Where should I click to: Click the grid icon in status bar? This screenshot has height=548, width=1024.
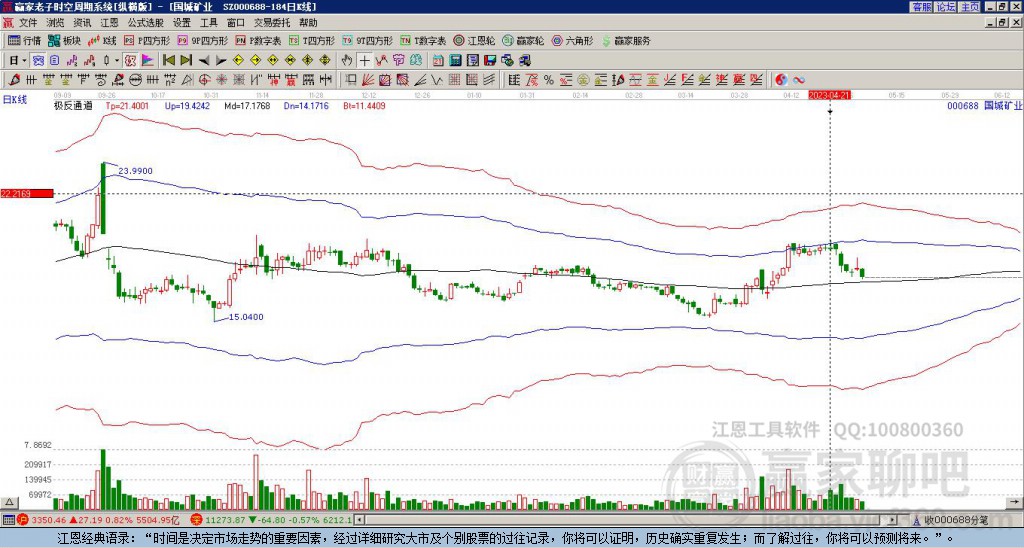(8, 520)
